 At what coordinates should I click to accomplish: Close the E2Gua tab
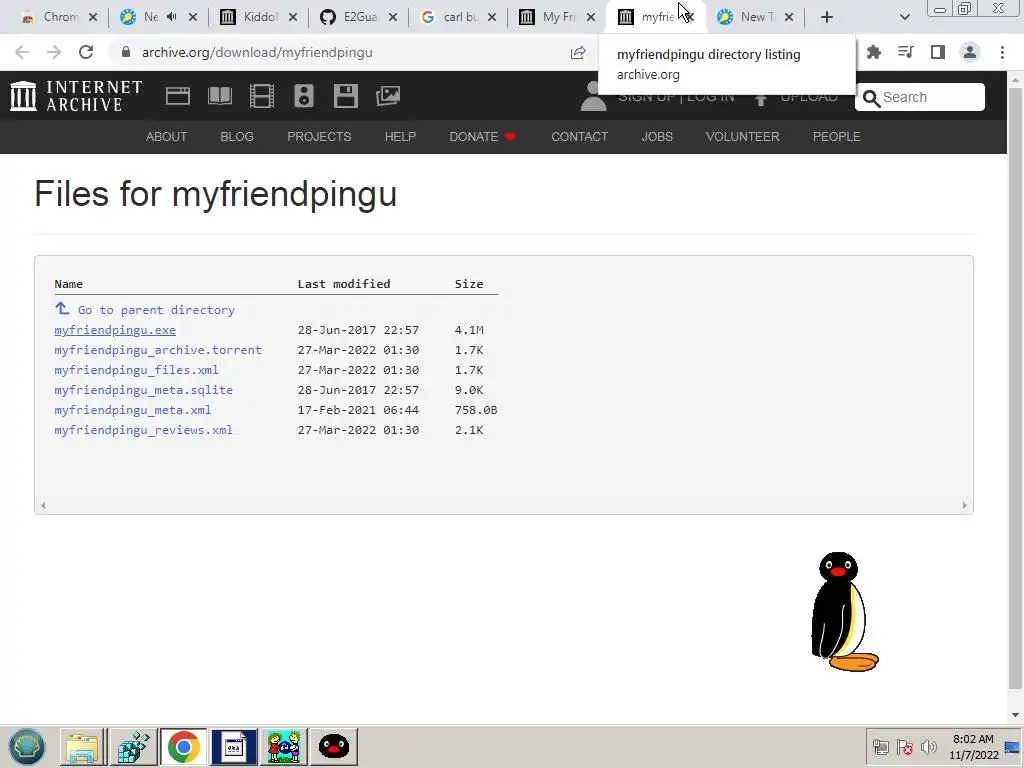pos(392,17)
